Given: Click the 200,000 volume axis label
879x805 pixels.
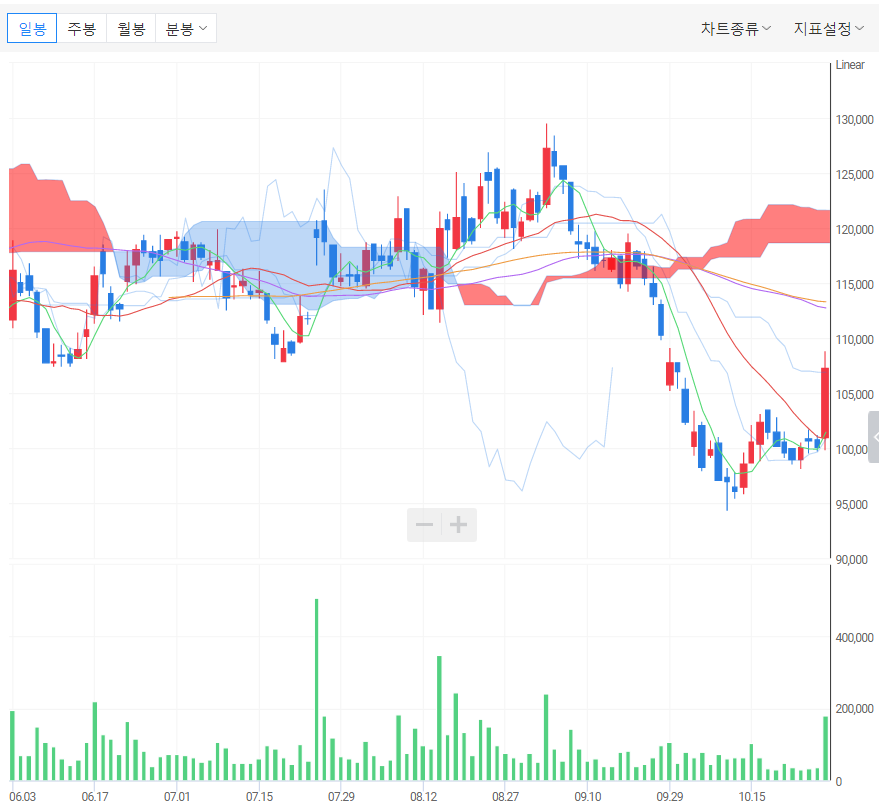Looking at the screenshot, I should tap(854, 708).
